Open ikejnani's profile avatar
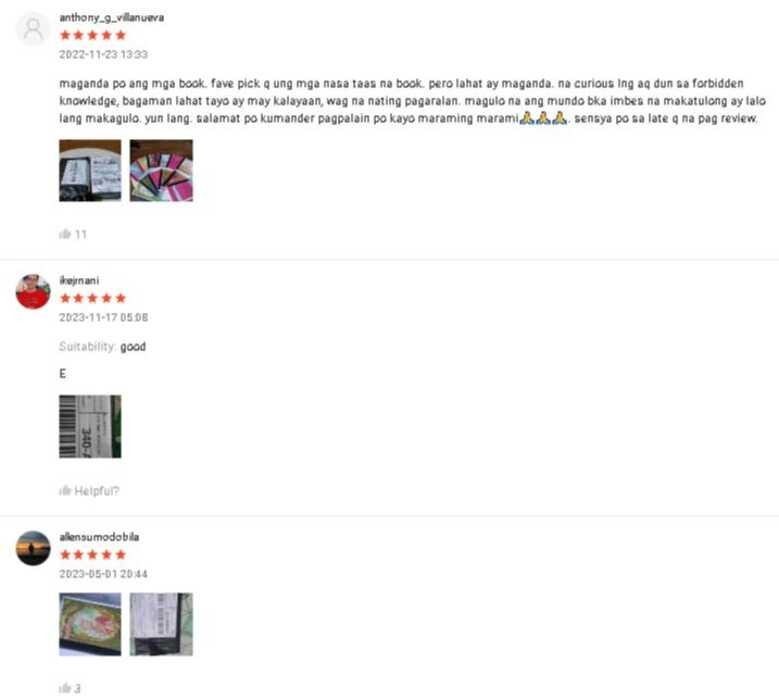Screen dimensions: 779x700 click(33, 292)
